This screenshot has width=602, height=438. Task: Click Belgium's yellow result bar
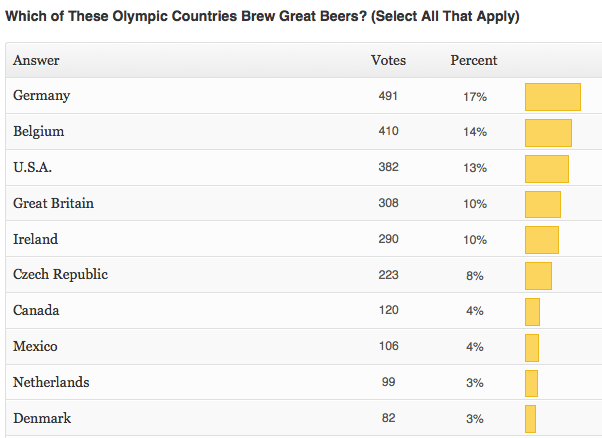(548, 133)
